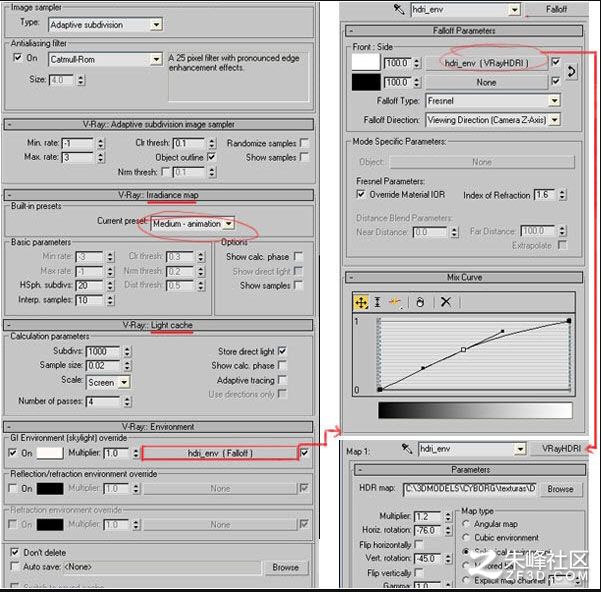The width and height of the screenshot is (601, 592).
Task: Click the Interp. samples spinner arrows
Action: pyautogui.click(x=110, y=300)
